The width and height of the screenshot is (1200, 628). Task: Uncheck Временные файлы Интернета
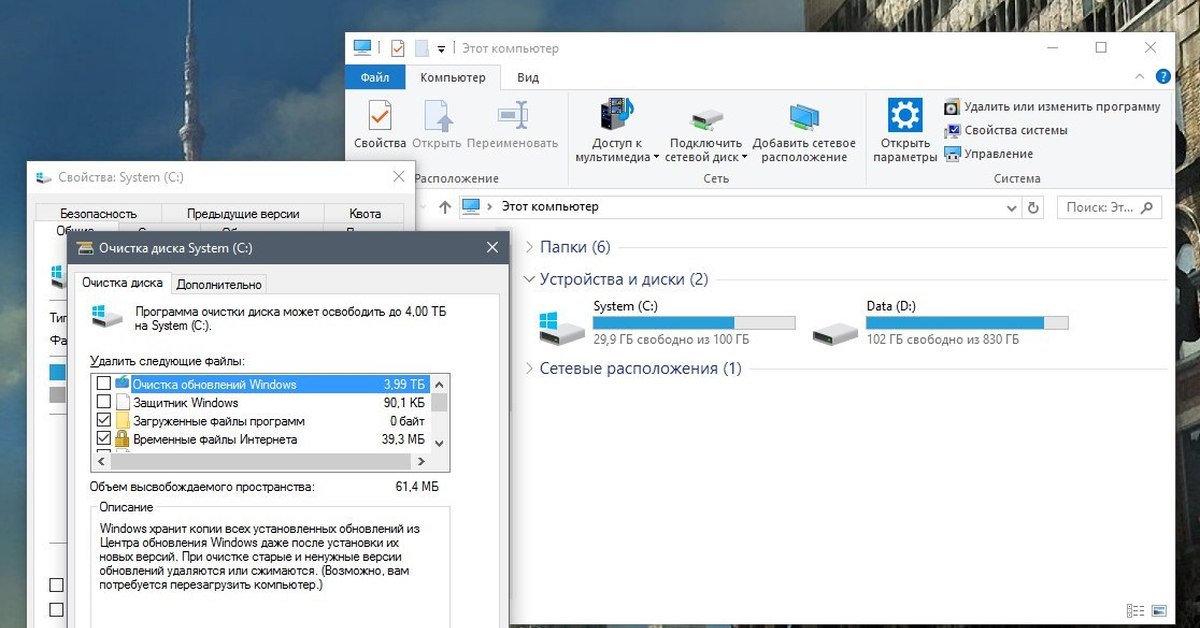(x=104, y=438)
